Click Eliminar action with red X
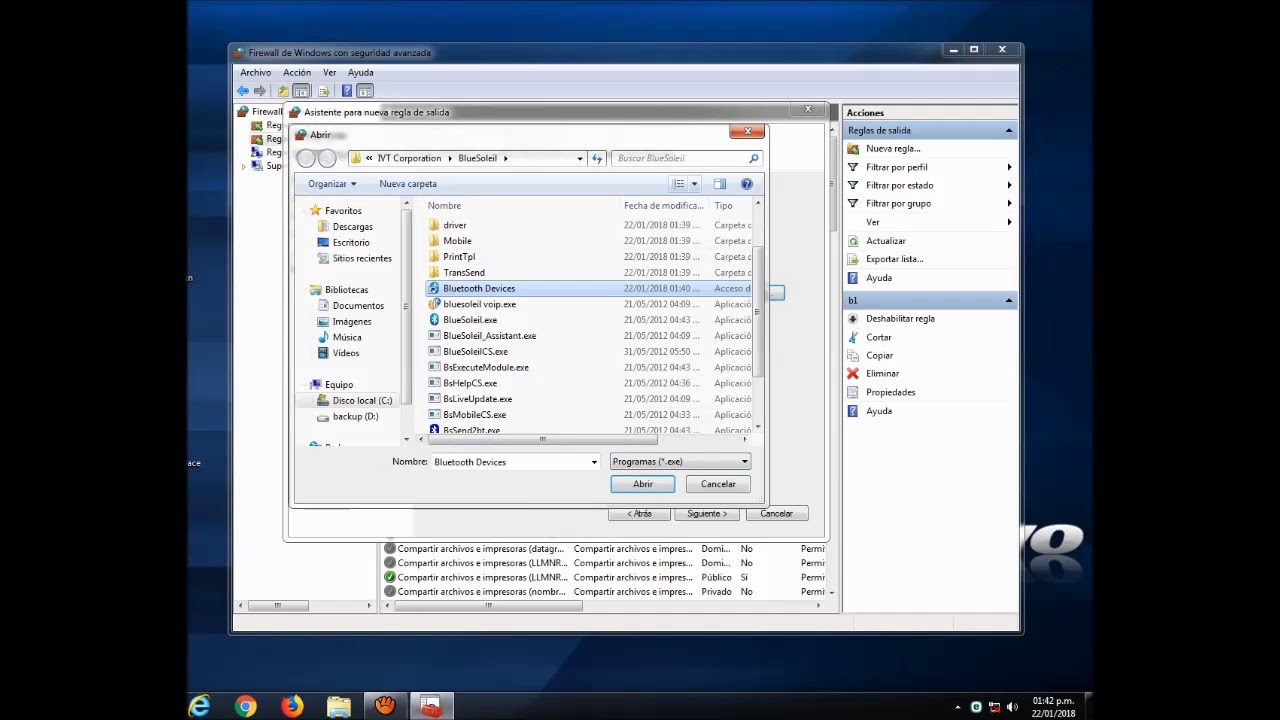 tap(882, 374)
